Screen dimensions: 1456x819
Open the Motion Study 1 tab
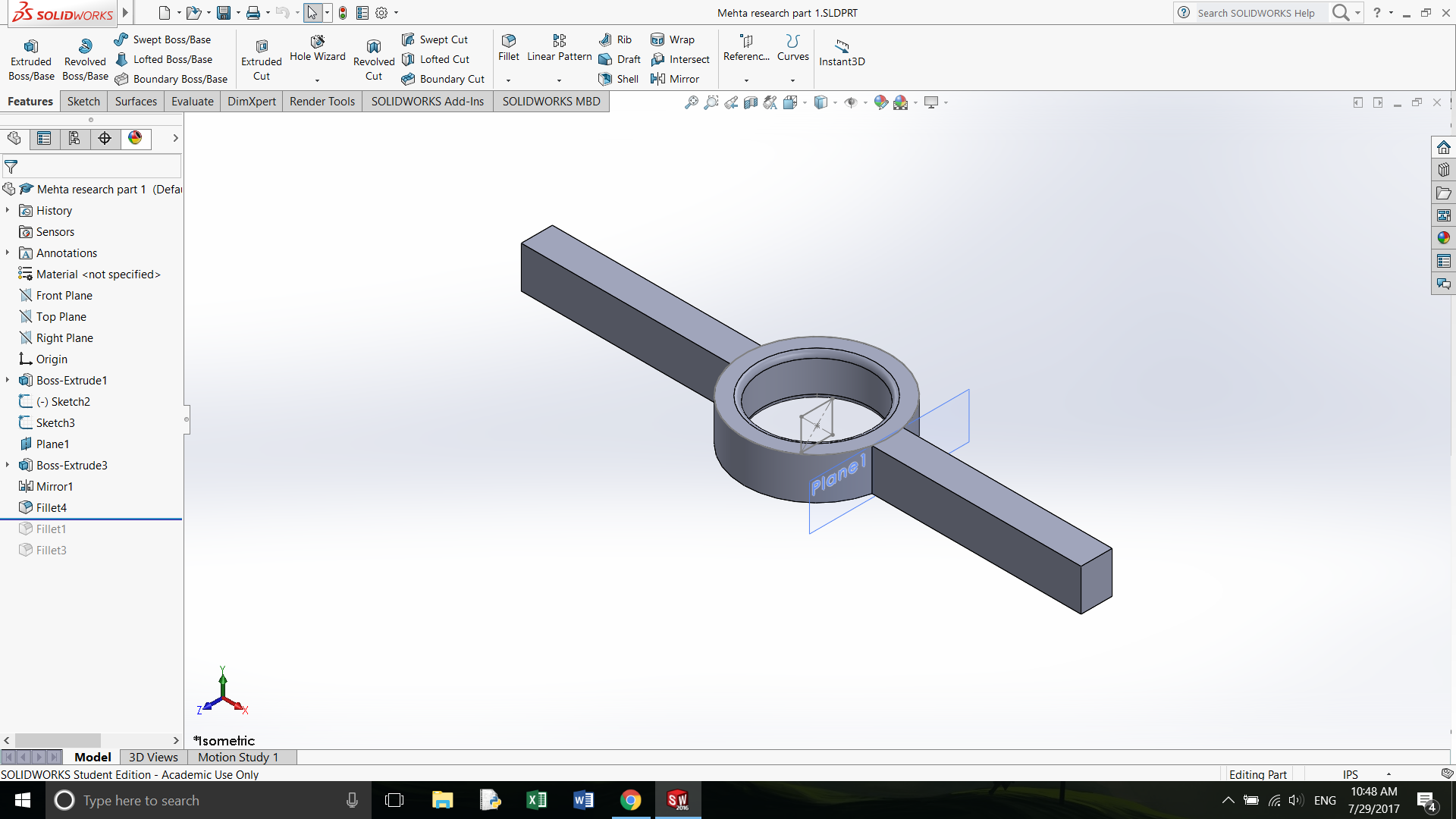click(238, 757)
